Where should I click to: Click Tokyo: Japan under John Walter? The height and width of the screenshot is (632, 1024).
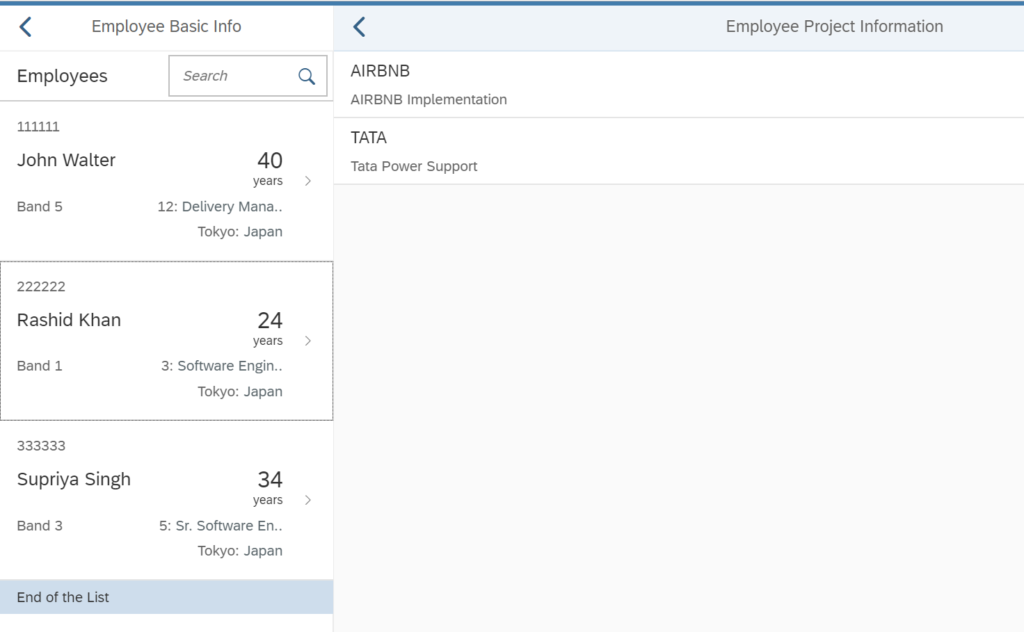pos(240,232)
